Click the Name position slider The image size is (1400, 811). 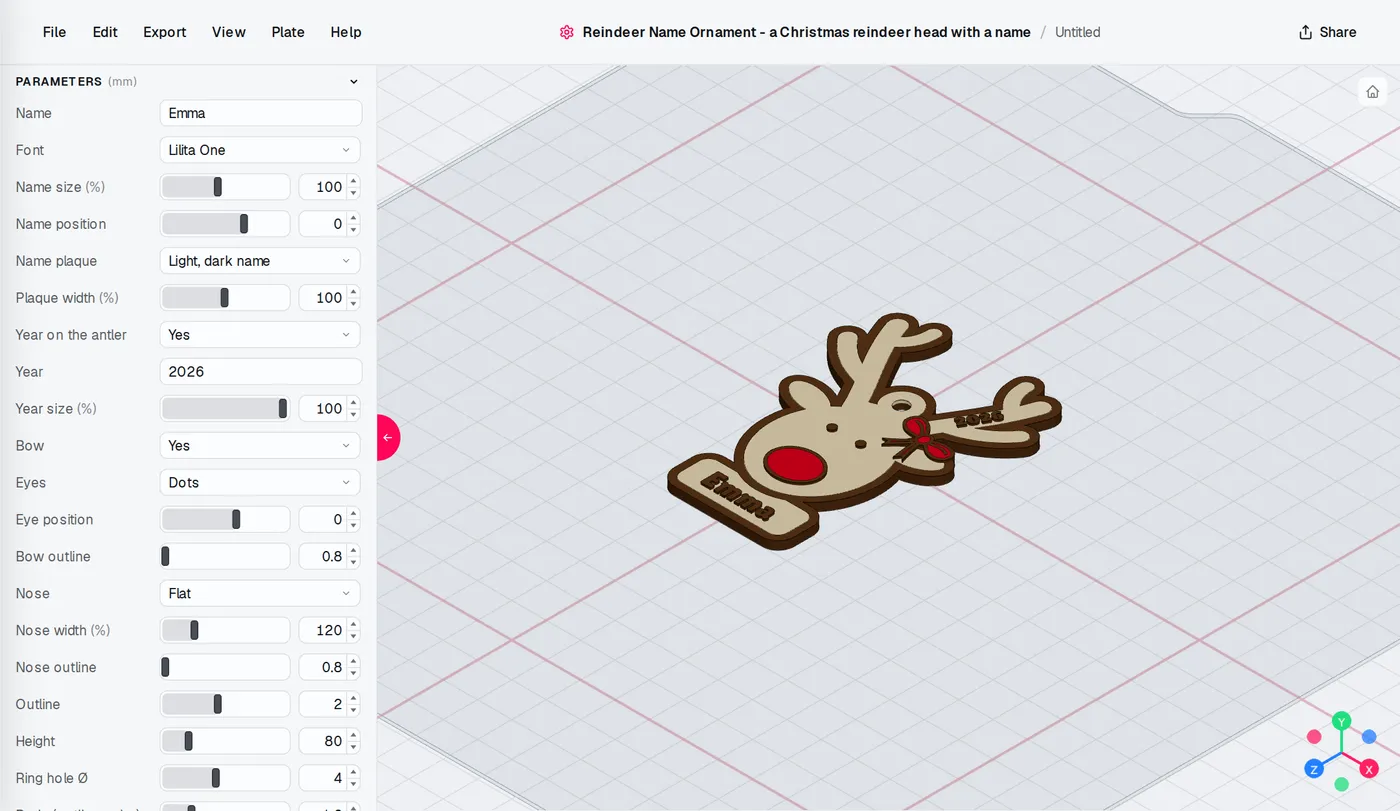click(225, 224)
